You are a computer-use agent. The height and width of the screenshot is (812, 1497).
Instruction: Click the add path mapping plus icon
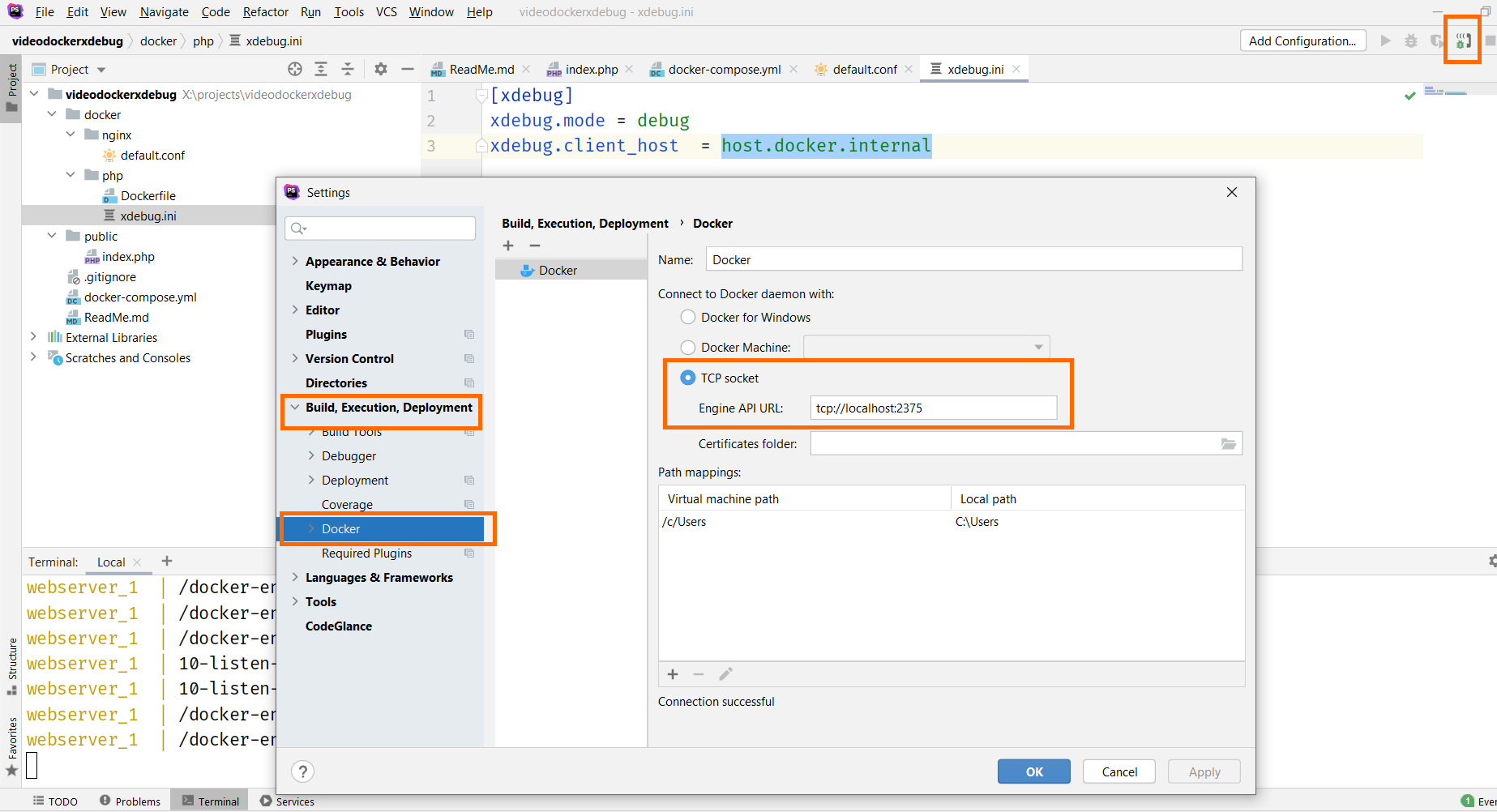click(673, 674)
